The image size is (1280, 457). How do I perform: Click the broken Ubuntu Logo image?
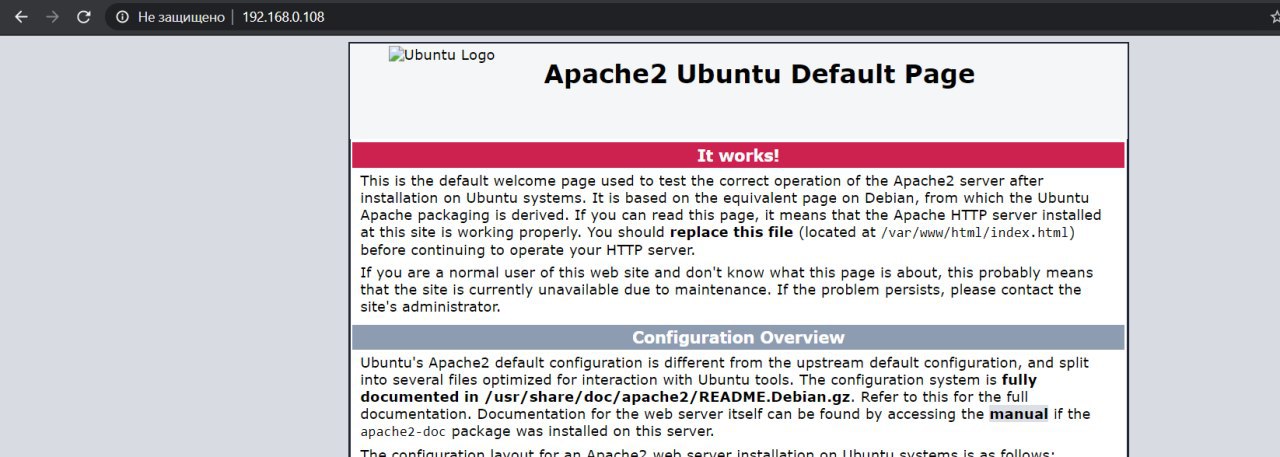click(441, 56)
